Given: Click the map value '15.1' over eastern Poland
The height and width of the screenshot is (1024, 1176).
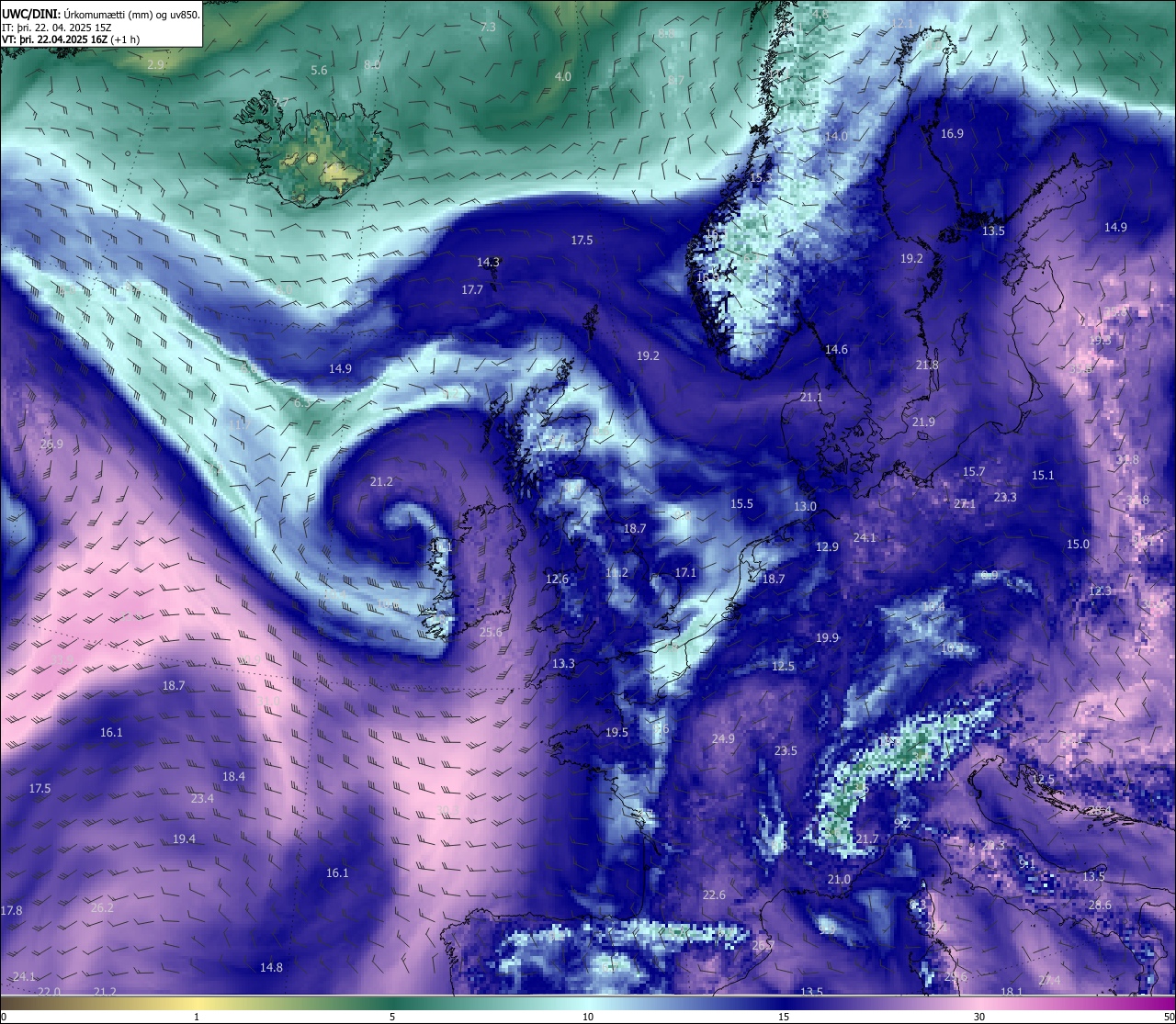Looking at the screenshot, I should [x=1043, y=475].
